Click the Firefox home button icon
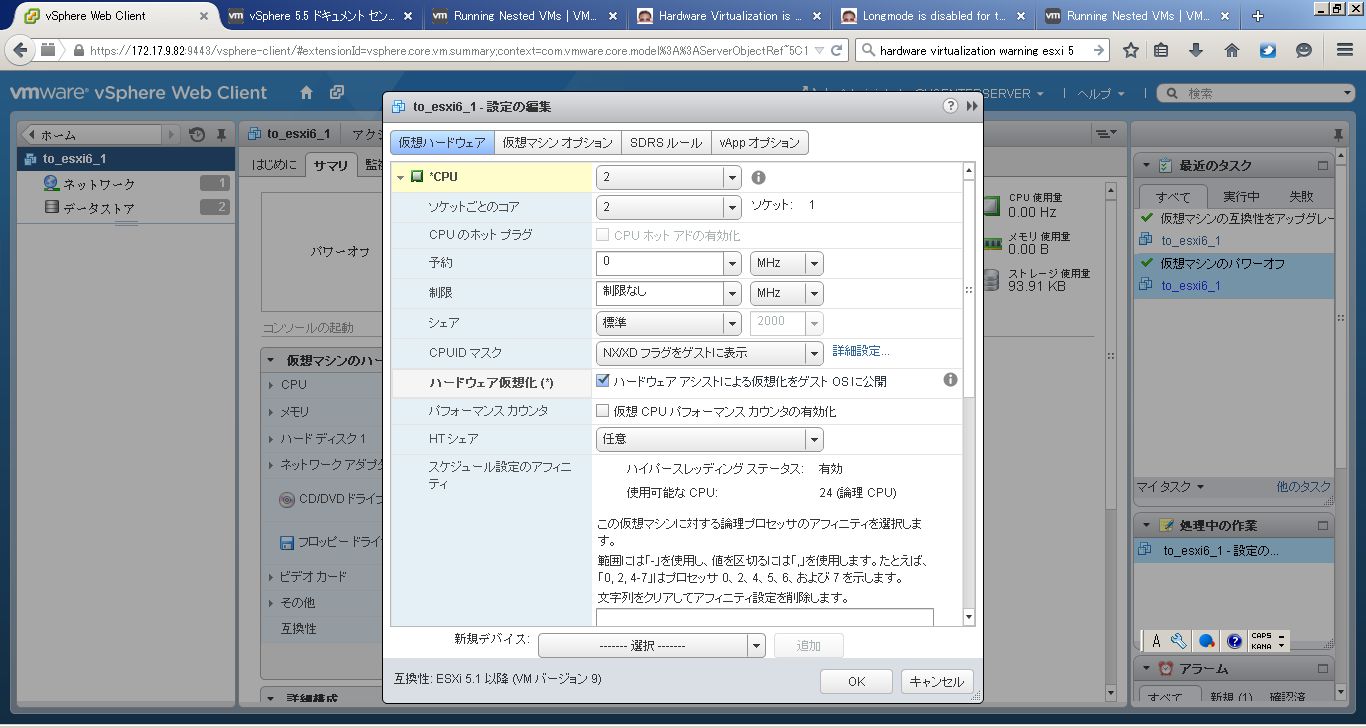Viewport: 1366px width, 728px height. tap(1232, 50)
